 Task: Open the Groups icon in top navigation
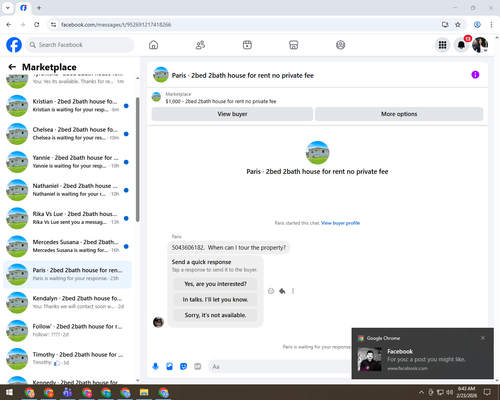pos(340,45)
